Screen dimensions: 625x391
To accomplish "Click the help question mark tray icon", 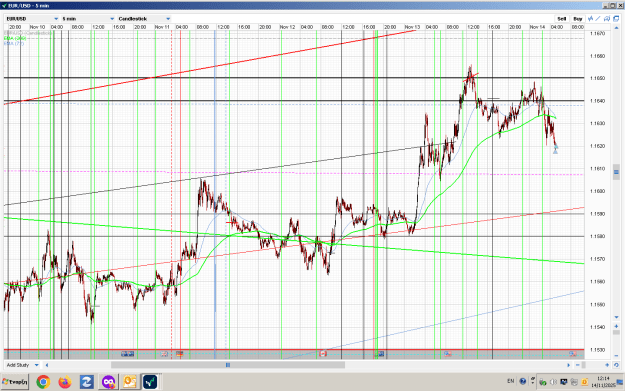I will click(523, 381).
